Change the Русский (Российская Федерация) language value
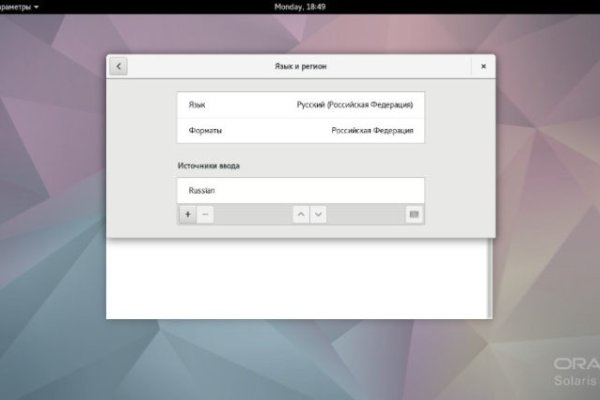This screenshot has height=400, width=600. tap(354, 104)
